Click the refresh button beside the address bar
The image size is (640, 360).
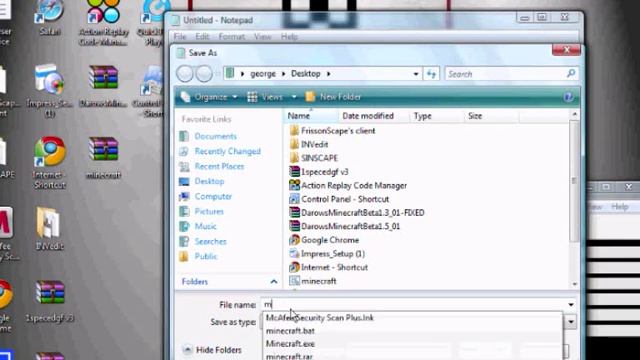(x=431, y=74)
